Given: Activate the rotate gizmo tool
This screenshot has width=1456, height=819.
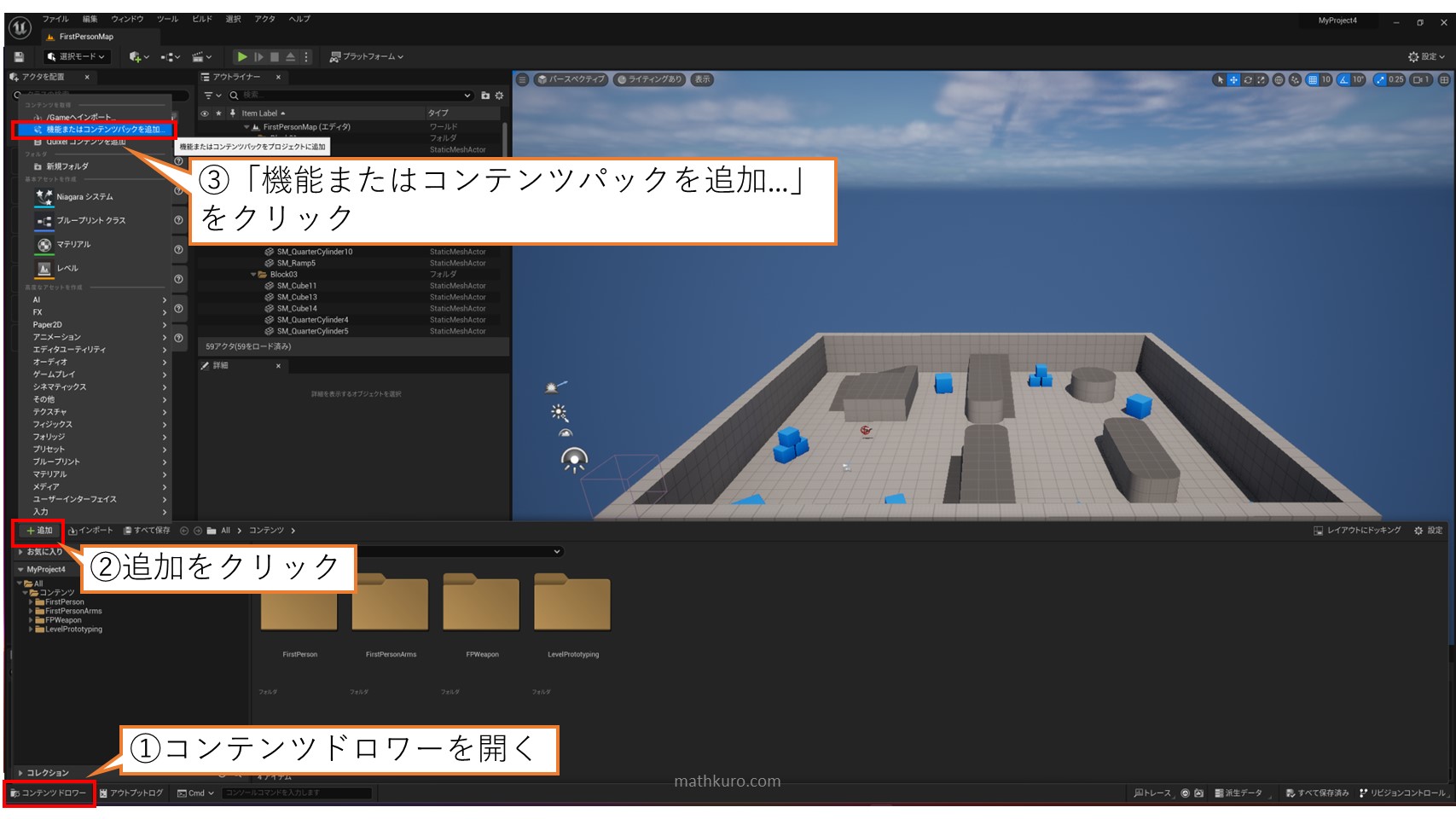Looking at the screenshot, I should click(1248, 79).
